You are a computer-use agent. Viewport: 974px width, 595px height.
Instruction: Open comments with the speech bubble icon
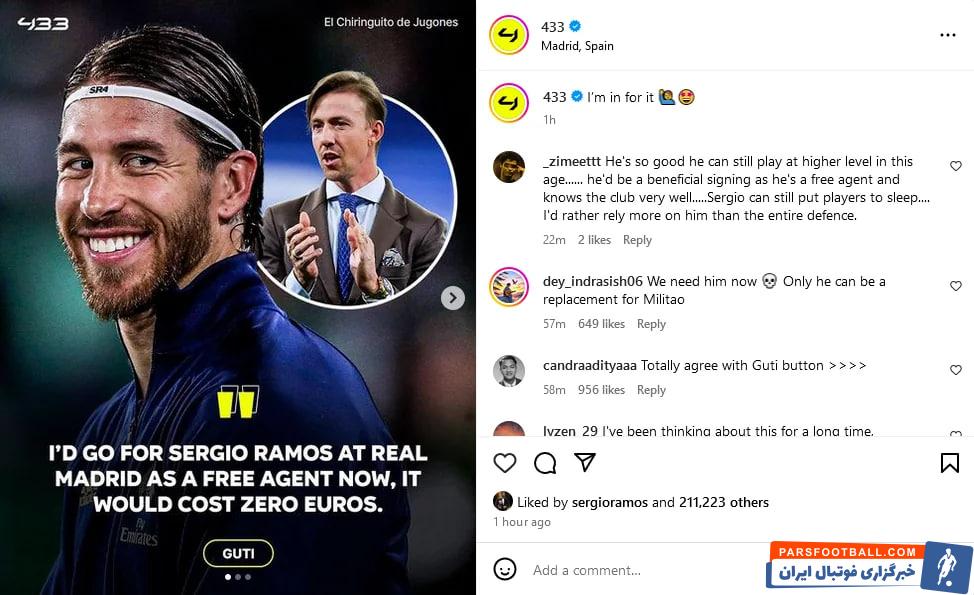[x=545, y=463]
